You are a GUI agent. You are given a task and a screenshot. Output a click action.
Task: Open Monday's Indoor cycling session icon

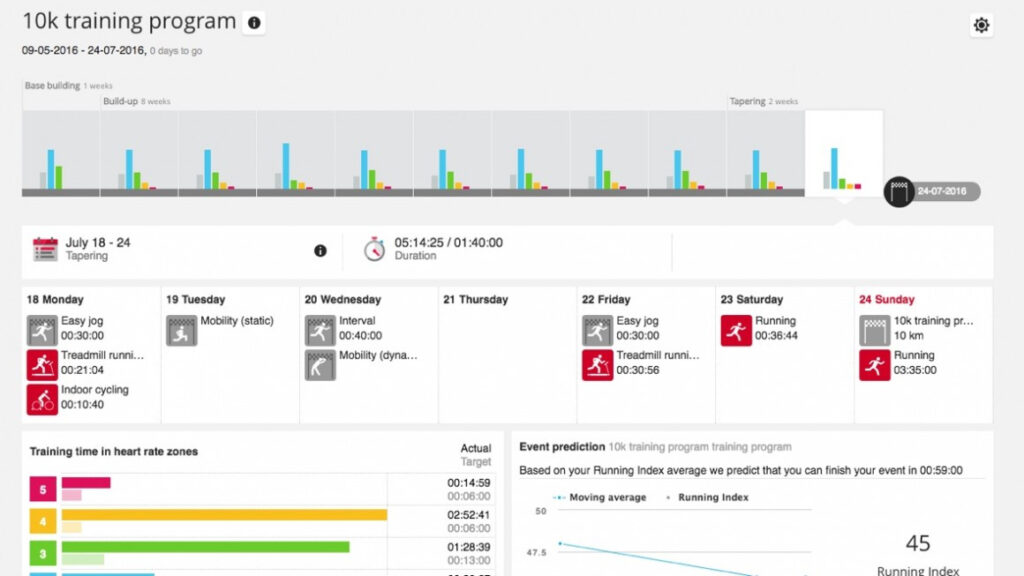(x=42, y=399)
